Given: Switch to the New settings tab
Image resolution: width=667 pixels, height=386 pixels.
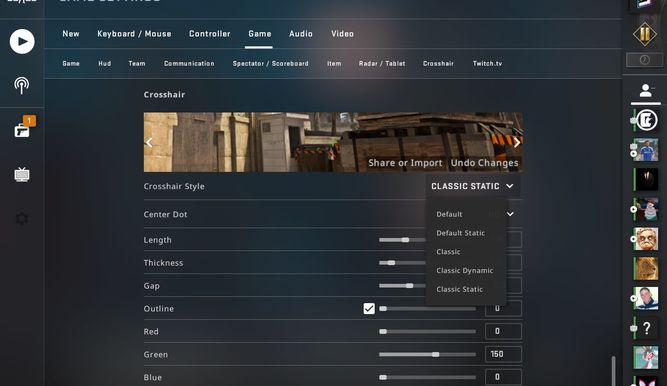Looking at the screenshot, I should click(x=71, y=34).
